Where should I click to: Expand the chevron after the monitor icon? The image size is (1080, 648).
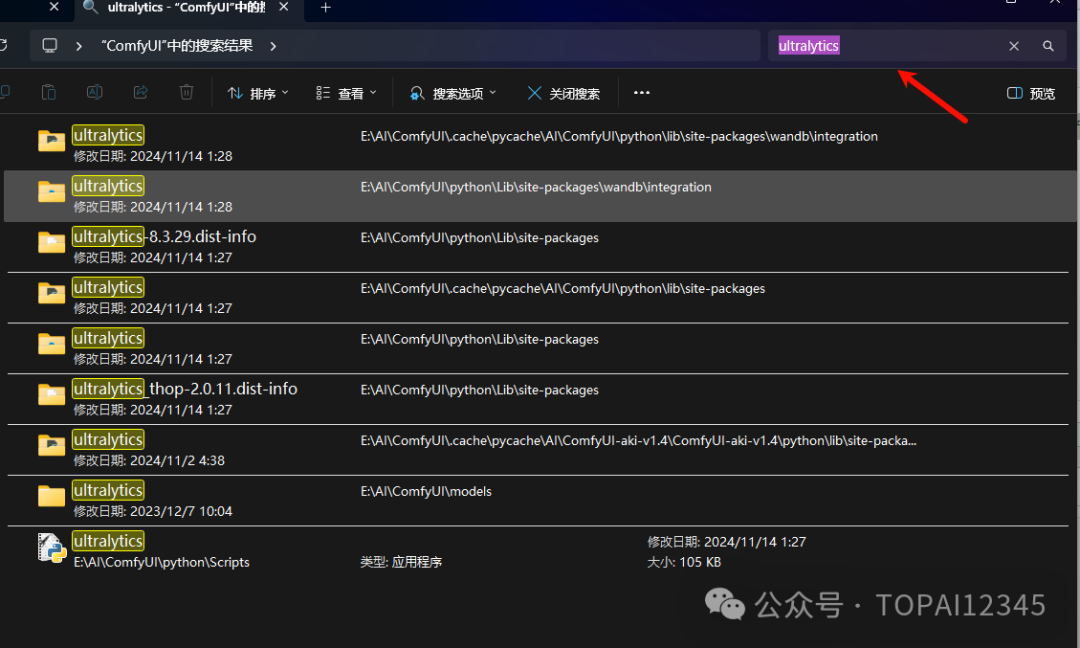(x=79, y=46)
